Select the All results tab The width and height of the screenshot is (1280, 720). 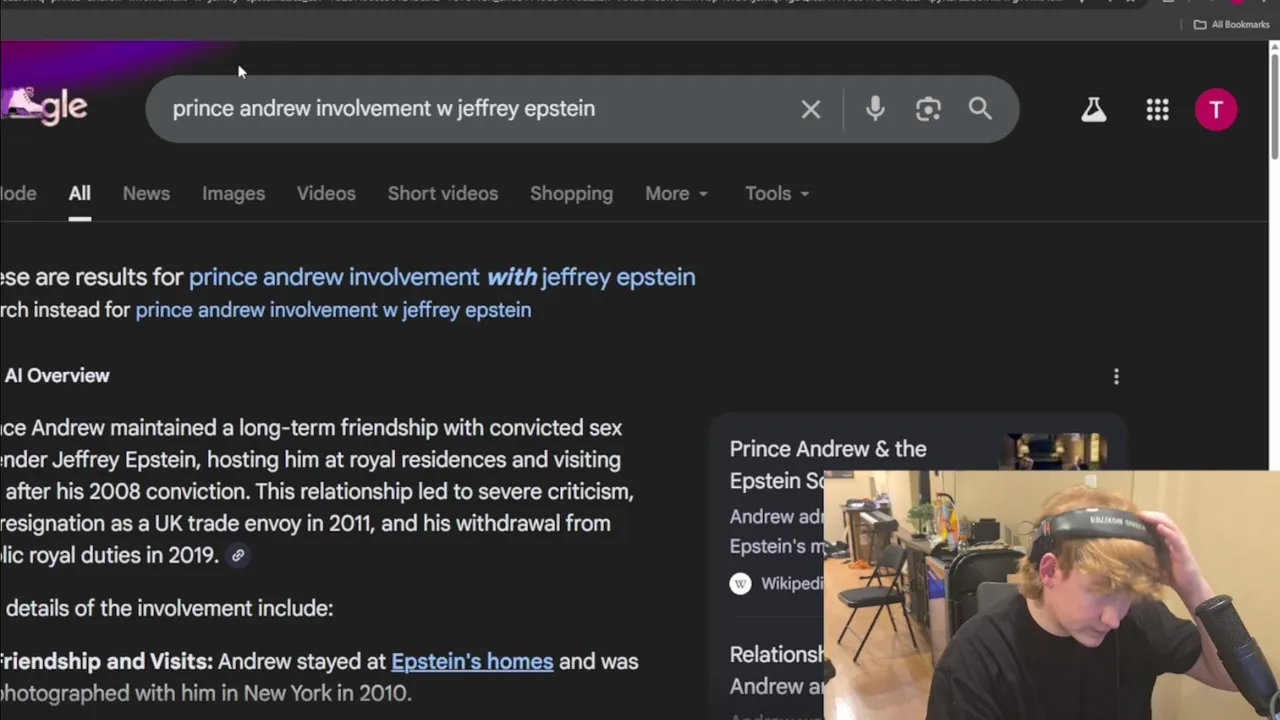(x=79, y=194)
